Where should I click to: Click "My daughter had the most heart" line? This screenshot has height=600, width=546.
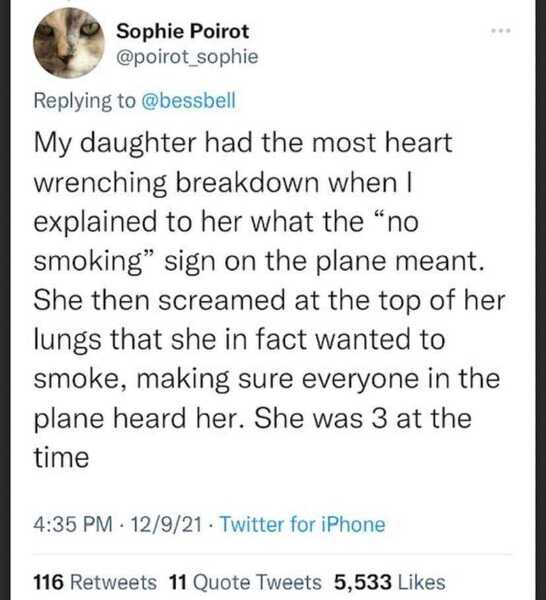click(243, 143)
